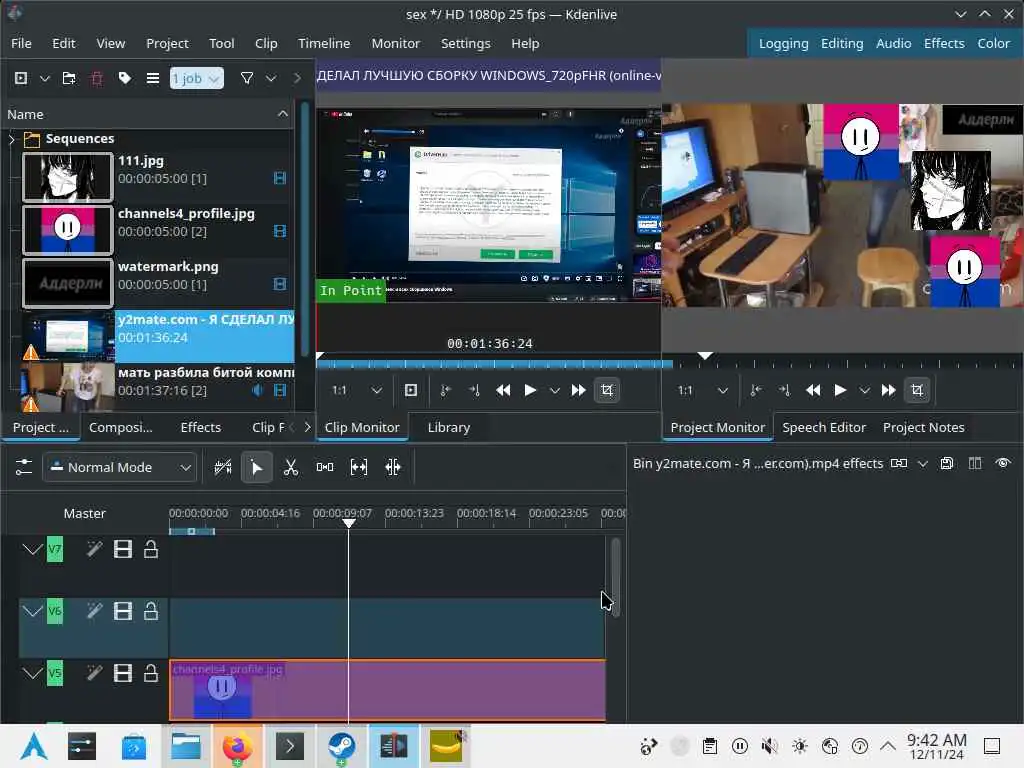Open the Monitor menu
This screenshot has width=1024, height=768.
395,43
